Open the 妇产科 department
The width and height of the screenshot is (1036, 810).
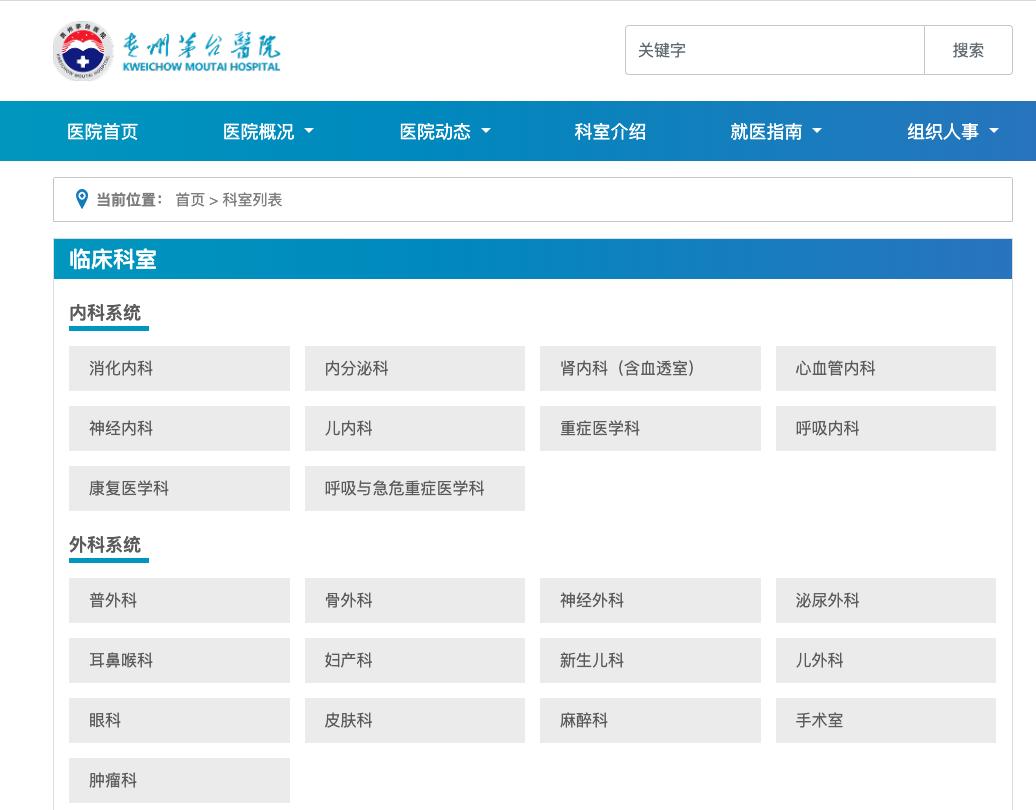point(415,660)
